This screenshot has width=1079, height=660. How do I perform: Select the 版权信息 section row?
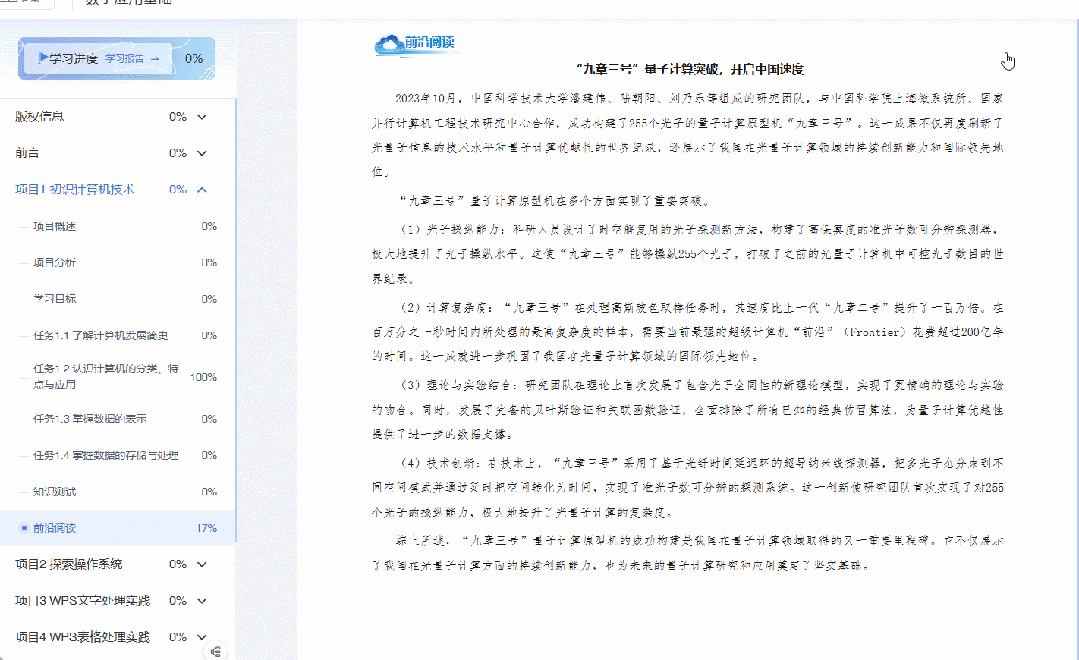118,117
